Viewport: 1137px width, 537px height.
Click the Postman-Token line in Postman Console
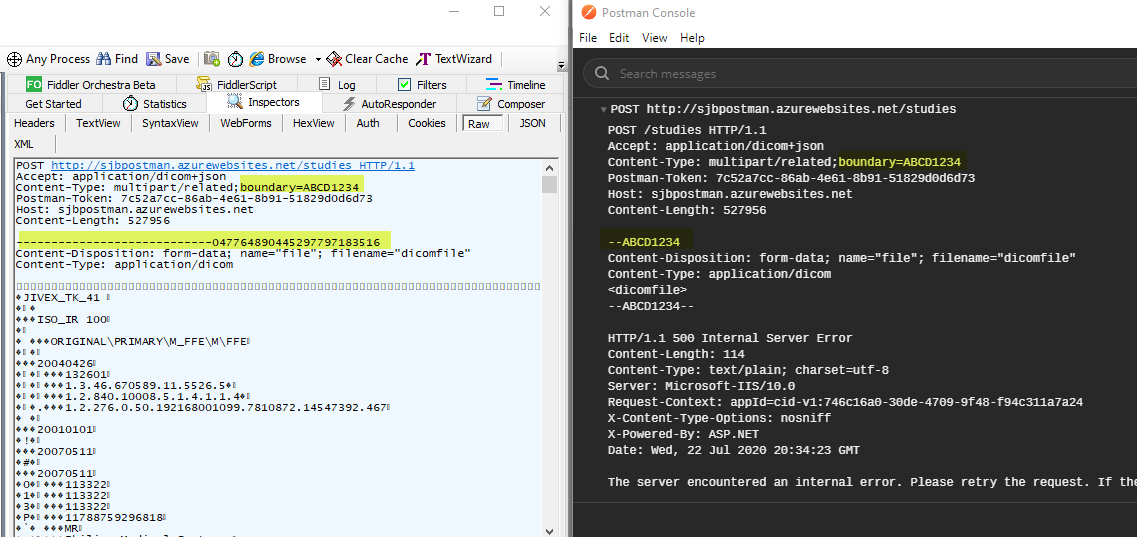click(x=791, y=178)
